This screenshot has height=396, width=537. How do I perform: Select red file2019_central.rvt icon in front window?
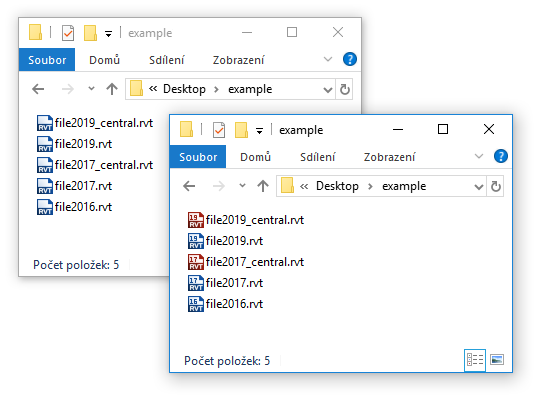[196, 220]
